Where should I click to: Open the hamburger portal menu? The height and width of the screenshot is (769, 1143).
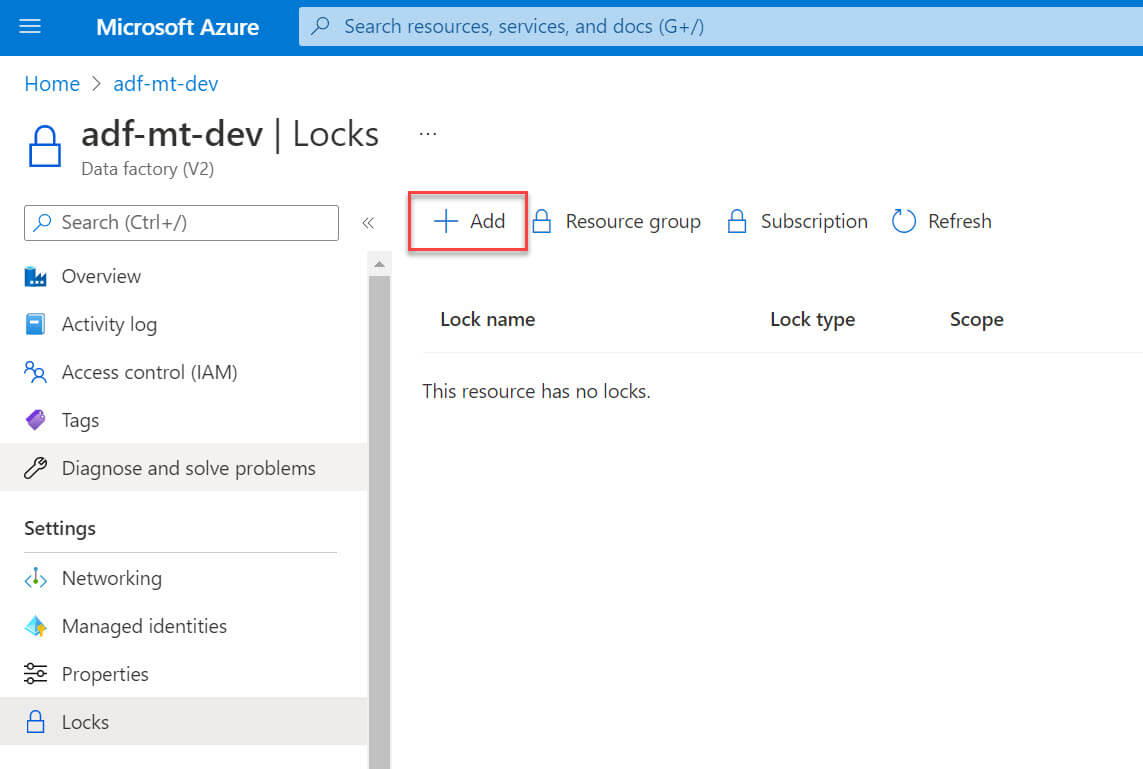tap(30, 27)
